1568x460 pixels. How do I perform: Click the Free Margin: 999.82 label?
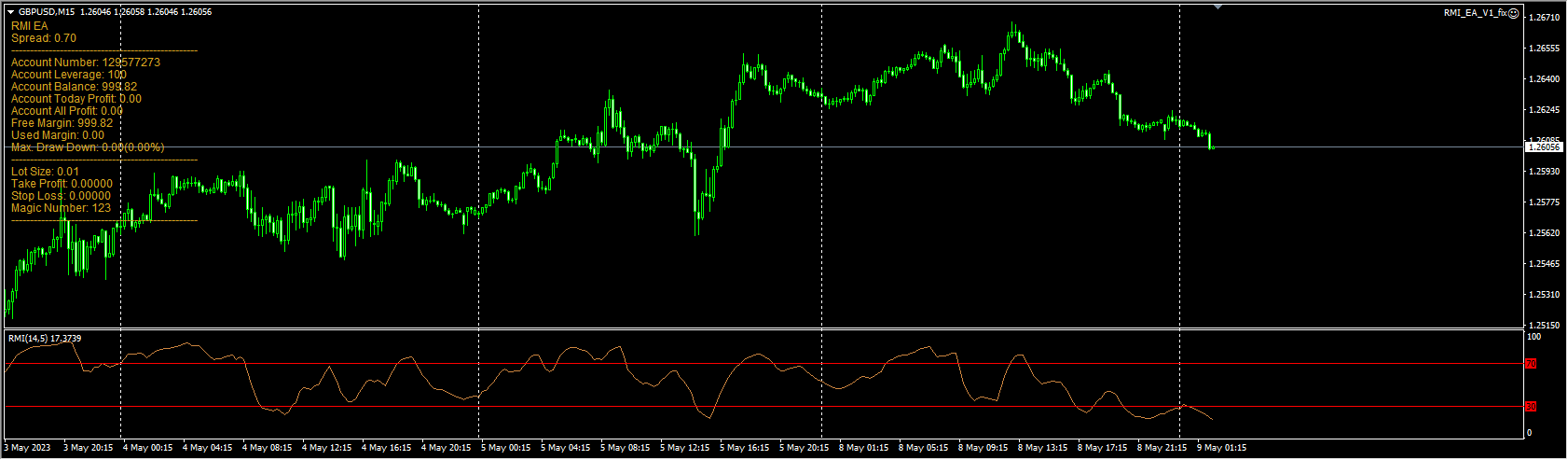[x=62, y=123]
